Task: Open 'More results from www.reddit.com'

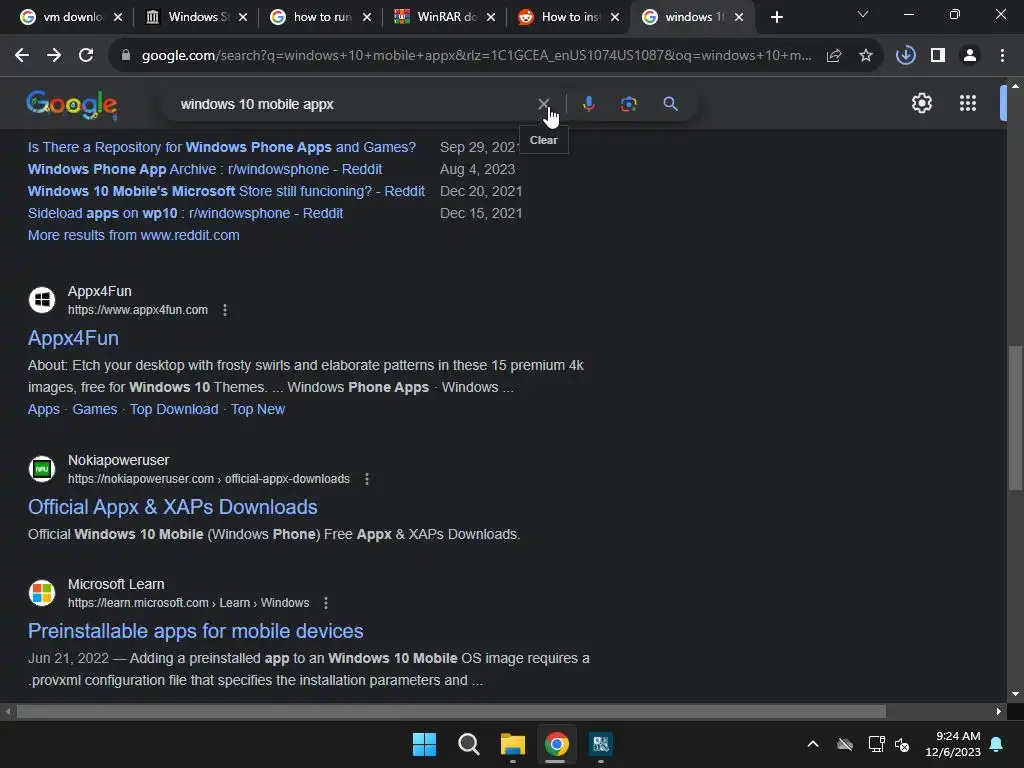Action: click(134, 236)
